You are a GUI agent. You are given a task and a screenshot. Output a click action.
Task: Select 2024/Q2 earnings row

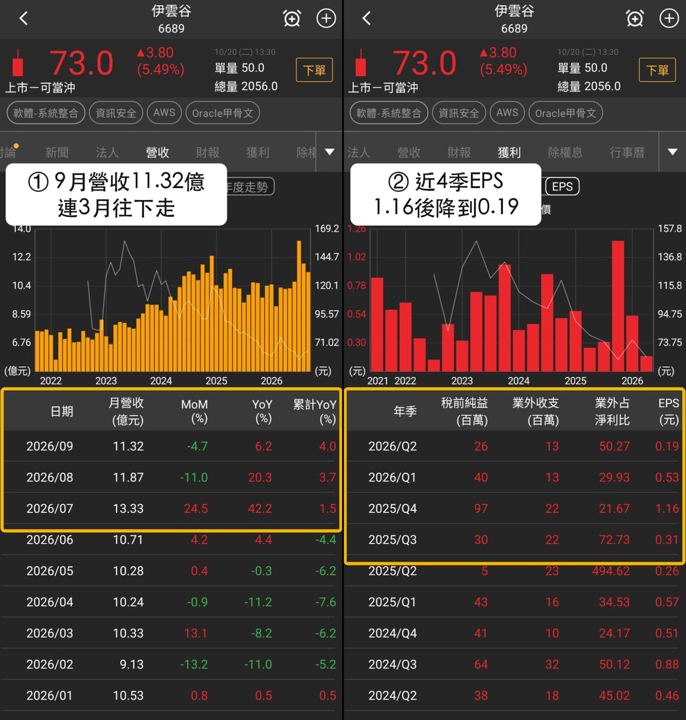pyautogui.click(x=514, y=696)
